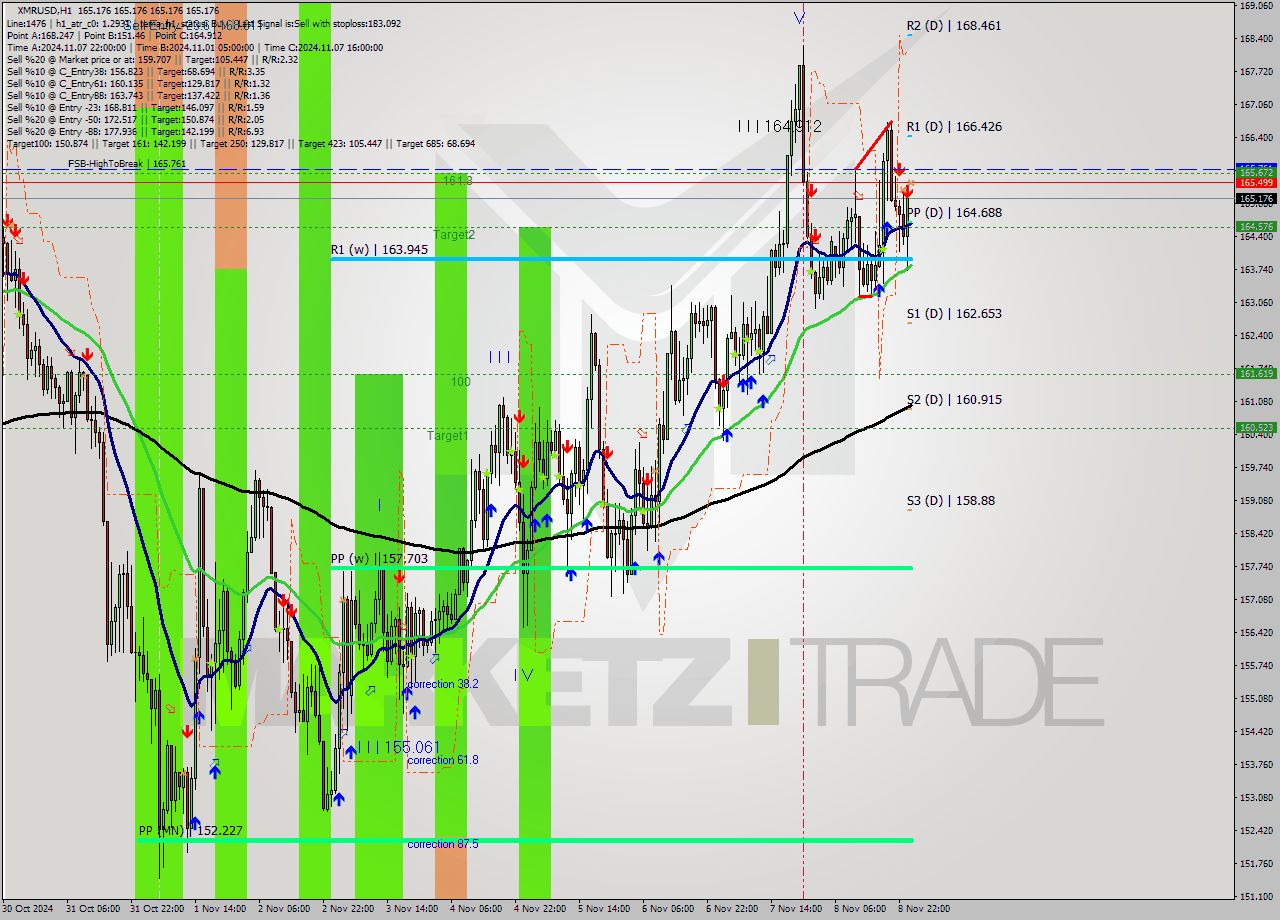
Task: Select the S1 (D) | 162.653 label
Action: [x=954, y=314]
